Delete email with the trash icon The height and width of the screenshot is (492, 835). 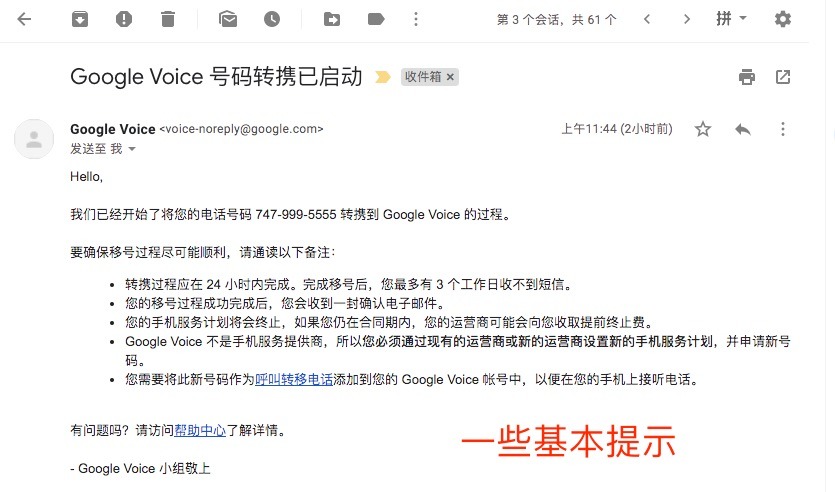pyautogui.click(x=168, y=20)
